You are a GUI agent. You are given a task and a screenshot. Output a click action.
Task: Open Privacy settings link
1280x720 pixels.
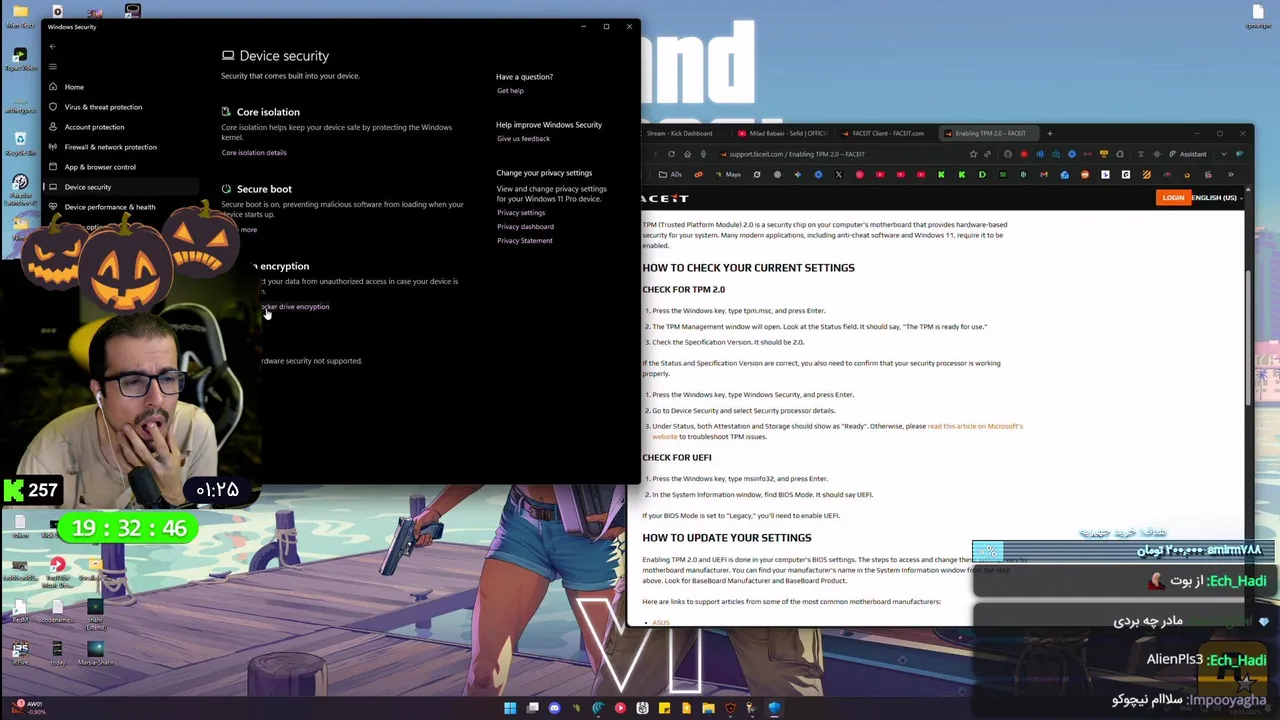click(521, 213)
